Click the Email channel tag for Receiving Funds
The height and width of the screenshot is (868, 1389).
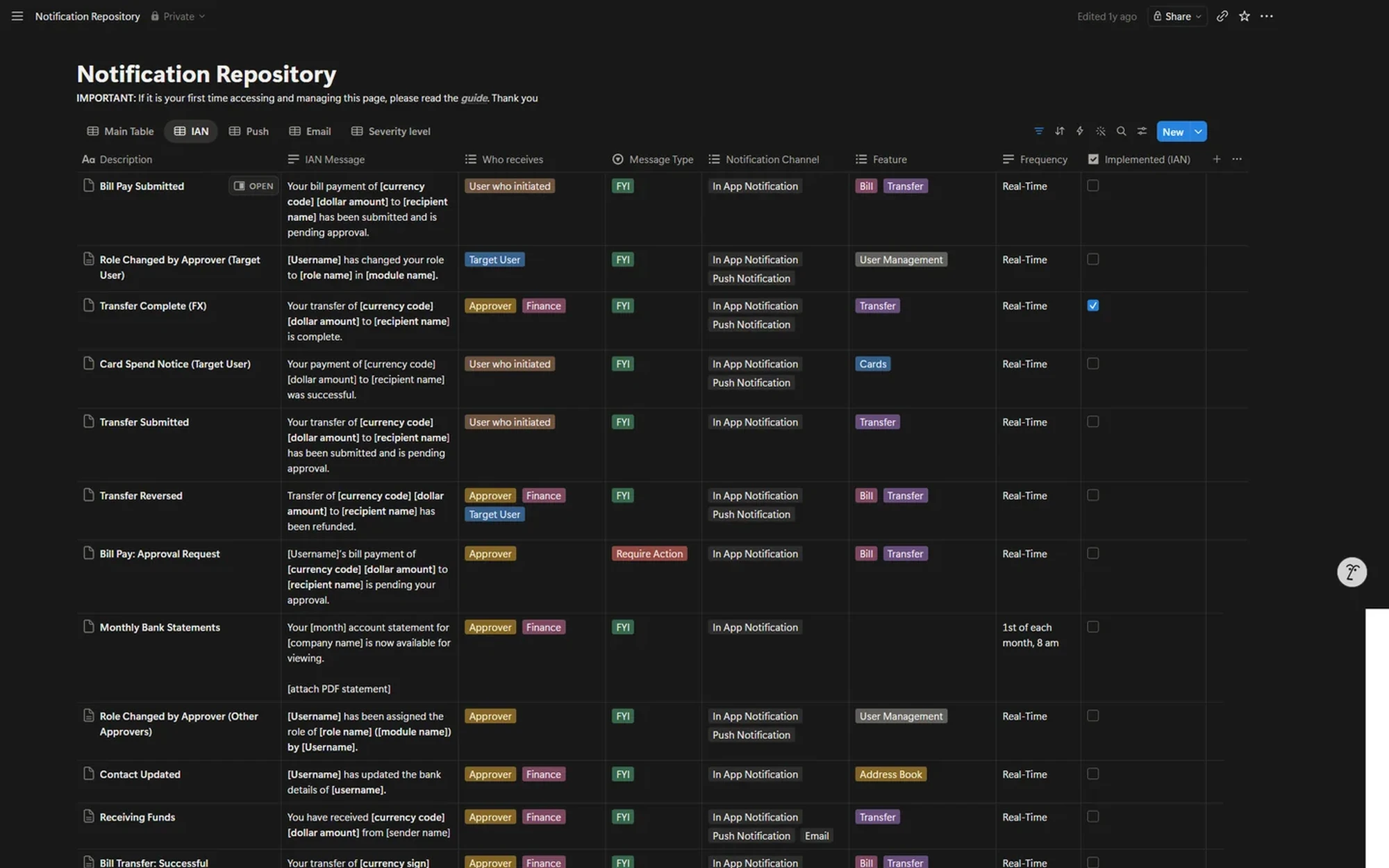[817, 836]
